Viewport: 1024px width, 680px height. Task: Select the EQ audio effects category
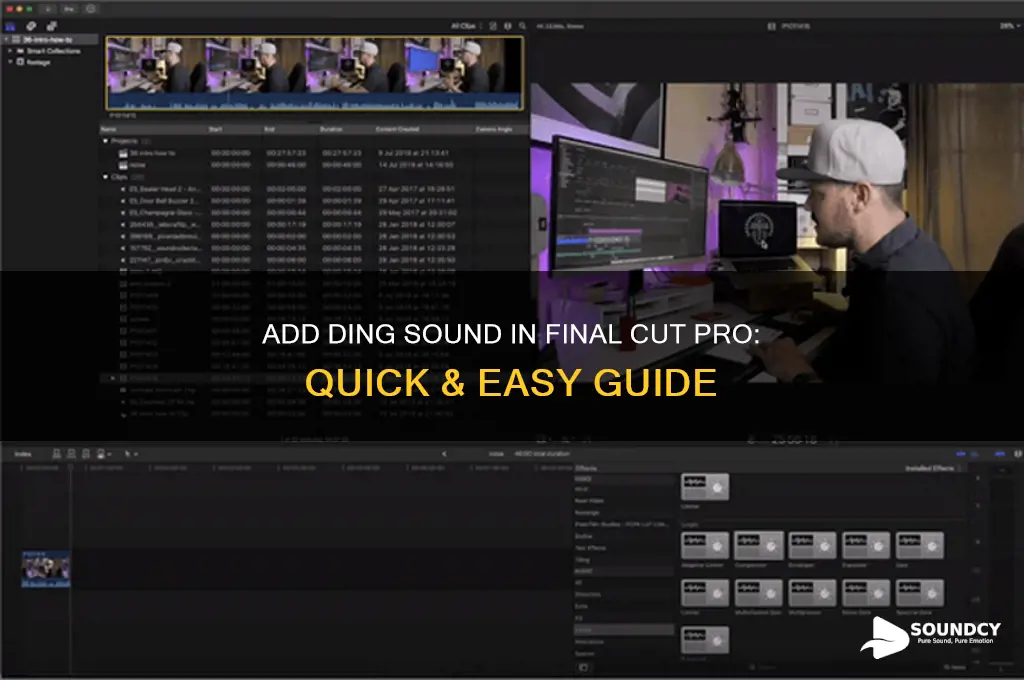[624, 618]
